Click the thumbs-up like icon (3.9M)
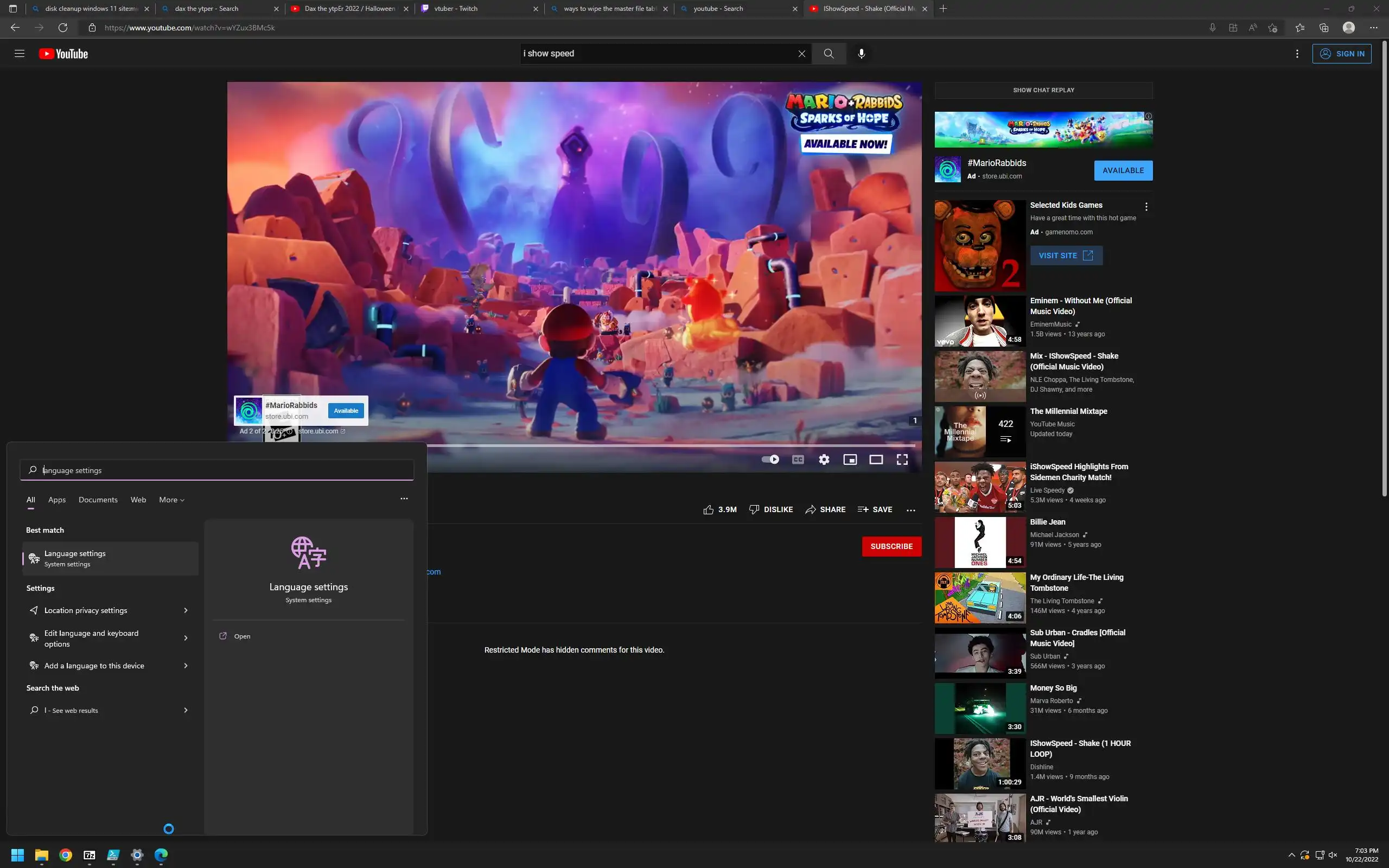 point(708,510)
